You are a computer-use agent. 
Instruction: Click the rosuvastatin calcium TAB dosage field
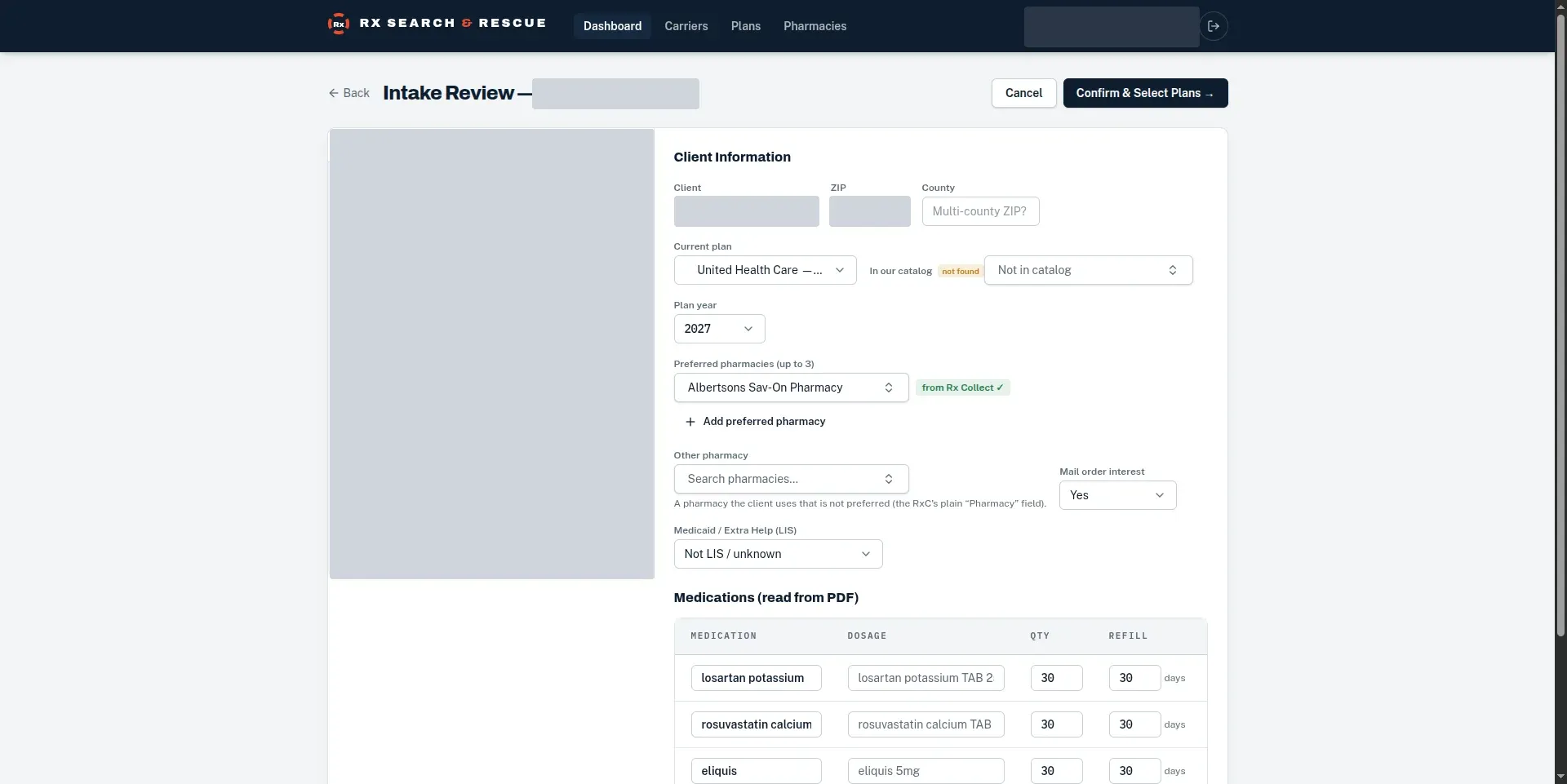point(926,724)
